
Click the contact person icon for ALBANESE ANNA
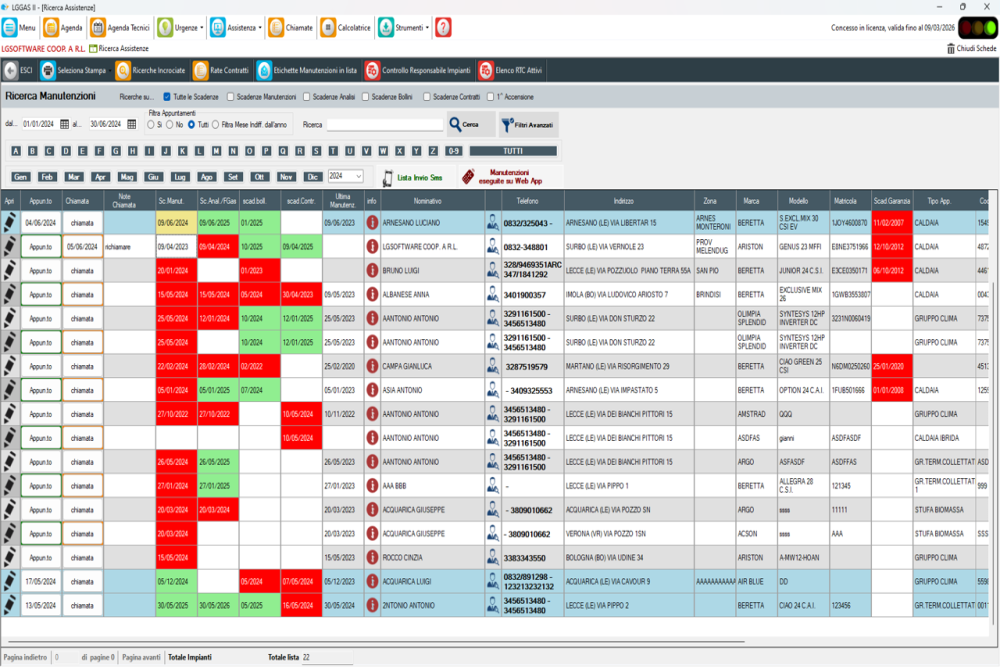492,295
